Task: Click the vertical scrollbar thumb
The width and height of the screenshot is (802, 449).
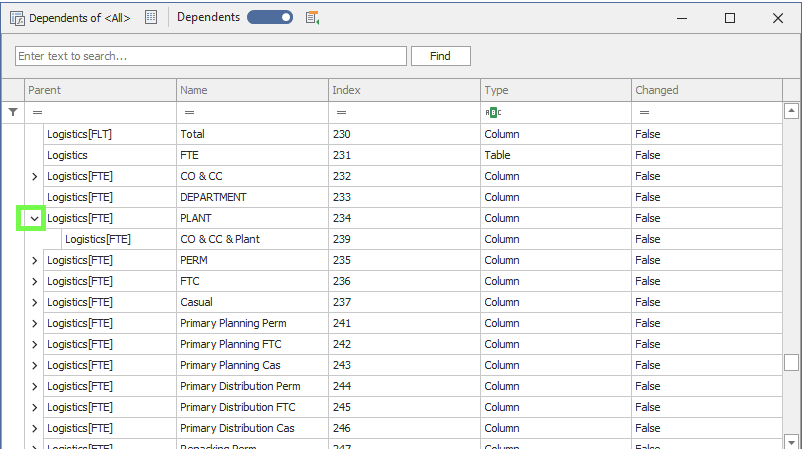Action: pyautogui.click(x=791, y=362)
